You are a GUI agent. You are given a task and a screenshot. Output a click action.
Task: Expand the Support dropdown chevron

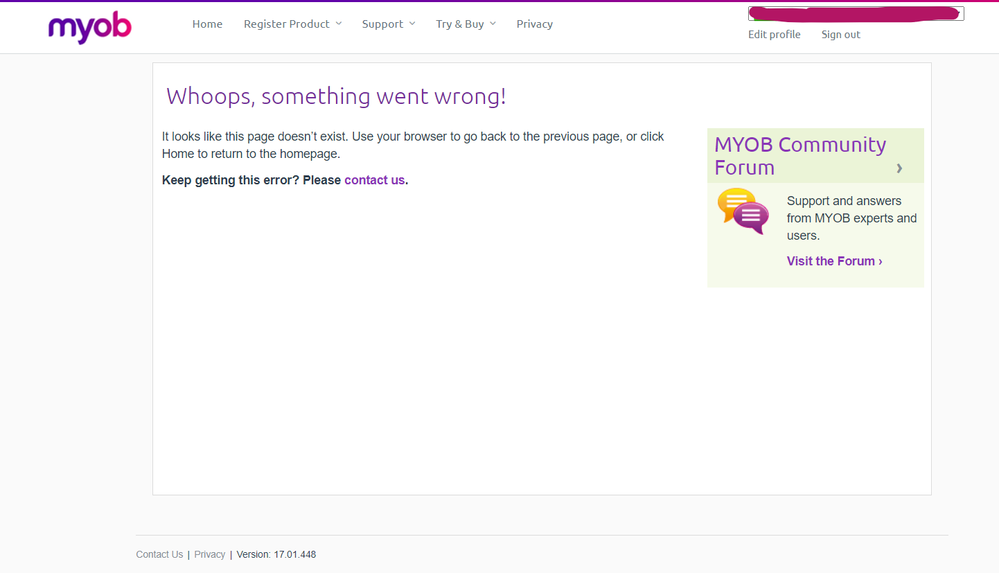tap(412, 24)
